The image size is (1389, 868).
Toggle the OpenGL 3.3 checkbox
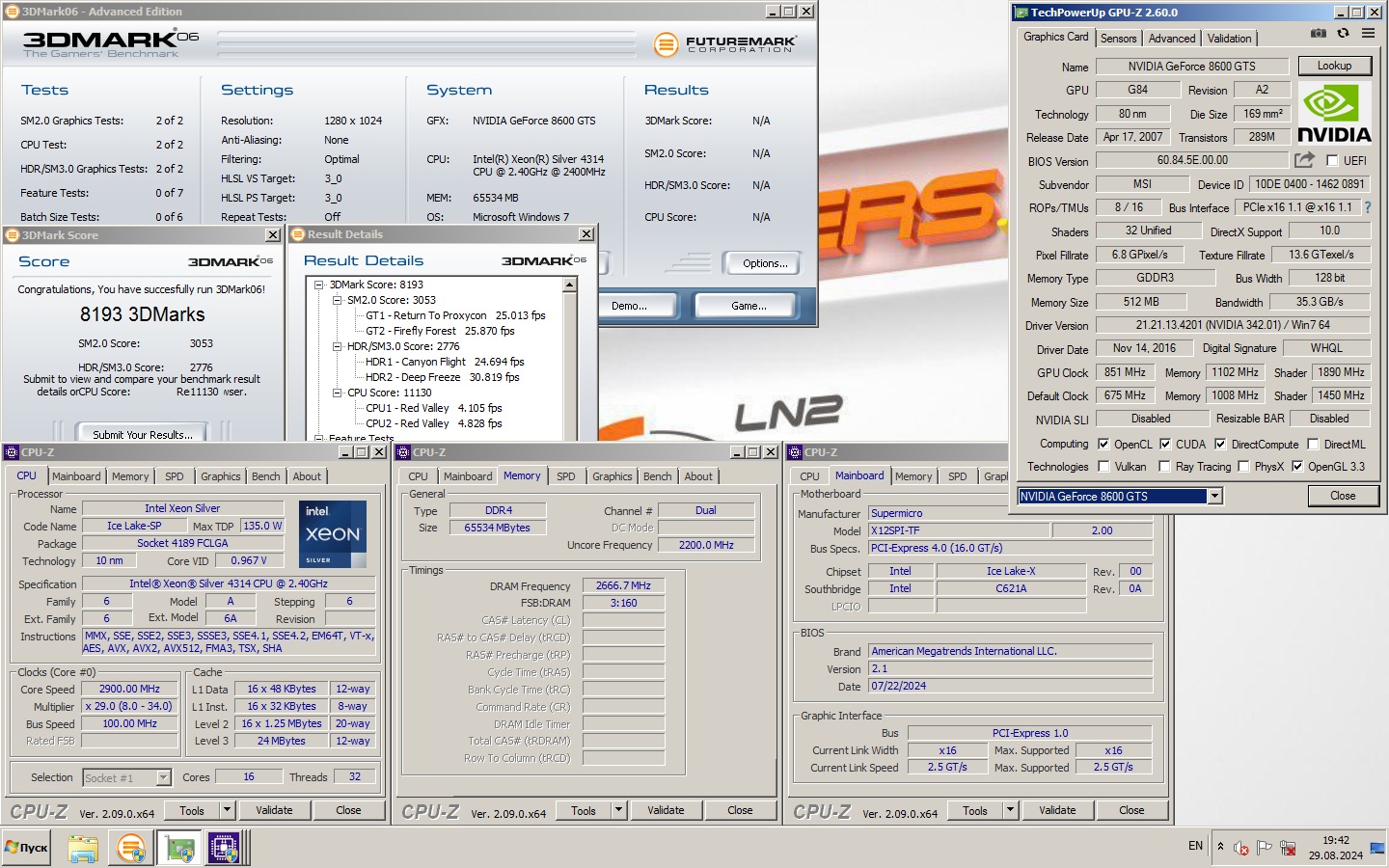click(1297, 467)
